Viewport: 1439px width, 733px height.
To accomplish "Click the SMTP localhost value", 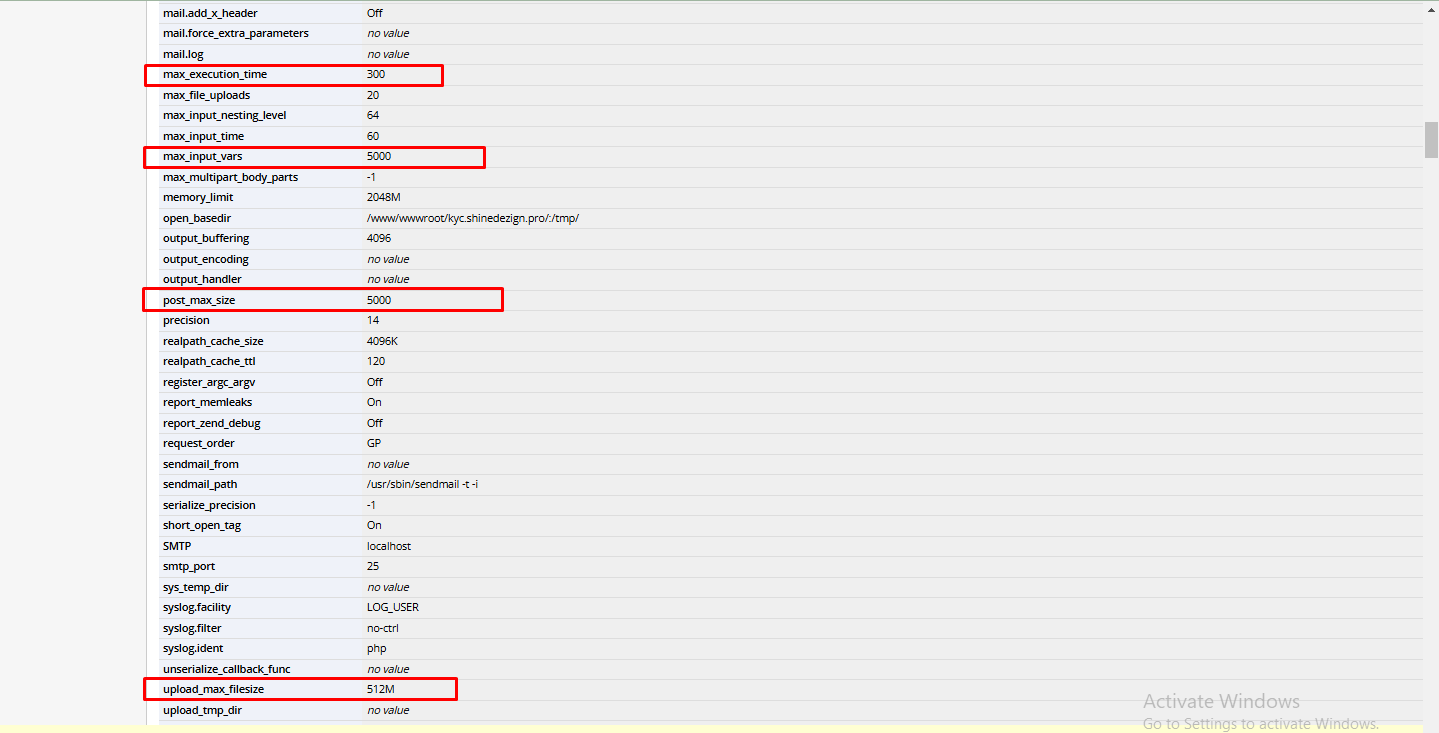I will (x=389, y=547).
